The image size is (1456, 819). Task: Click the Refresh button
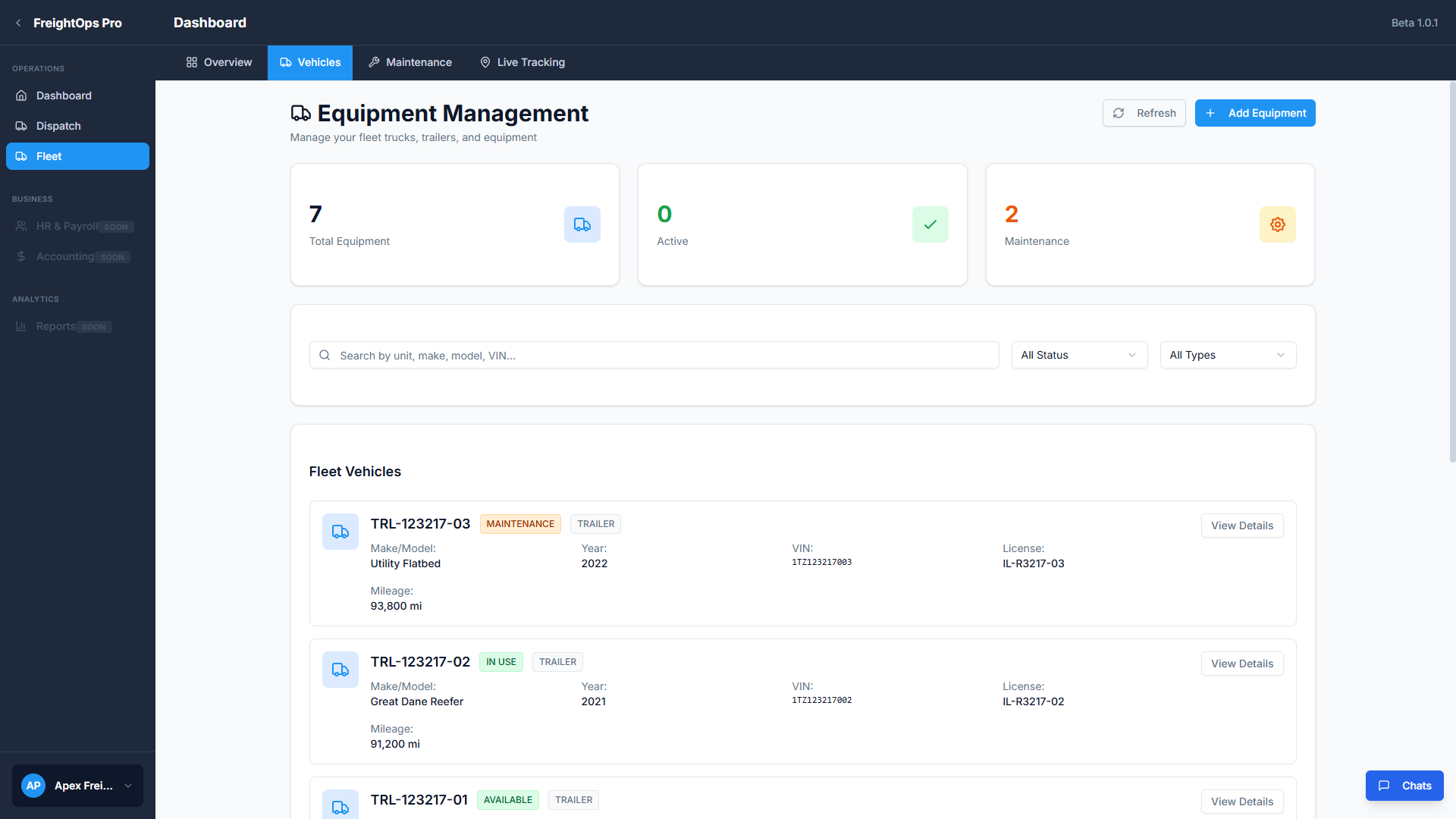click(1144, 113)
